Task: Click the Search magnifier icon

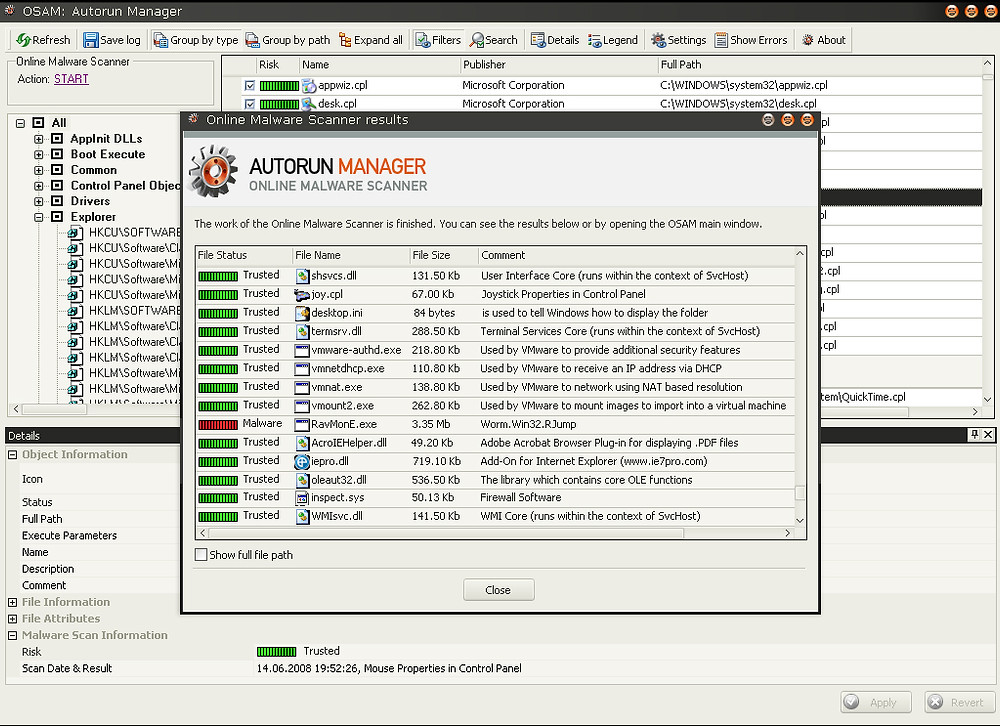Action: click(x=476, y=40)
